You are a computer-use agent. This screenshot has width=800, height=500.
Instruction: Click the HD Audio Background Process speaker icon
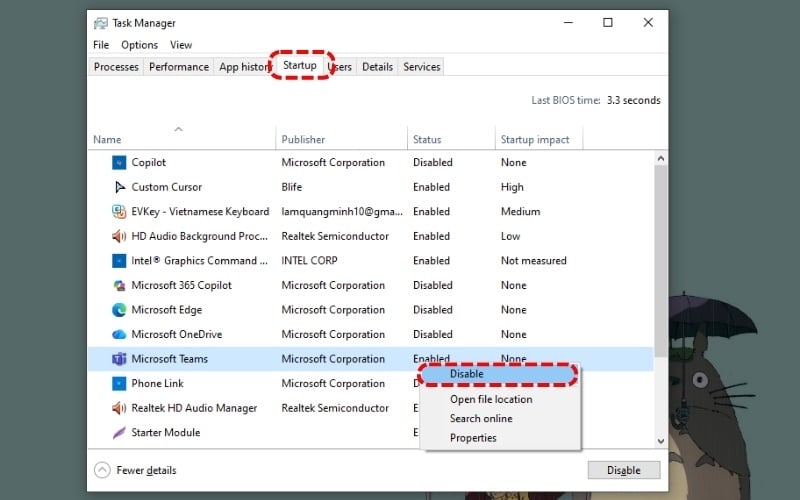pos(119,236)
